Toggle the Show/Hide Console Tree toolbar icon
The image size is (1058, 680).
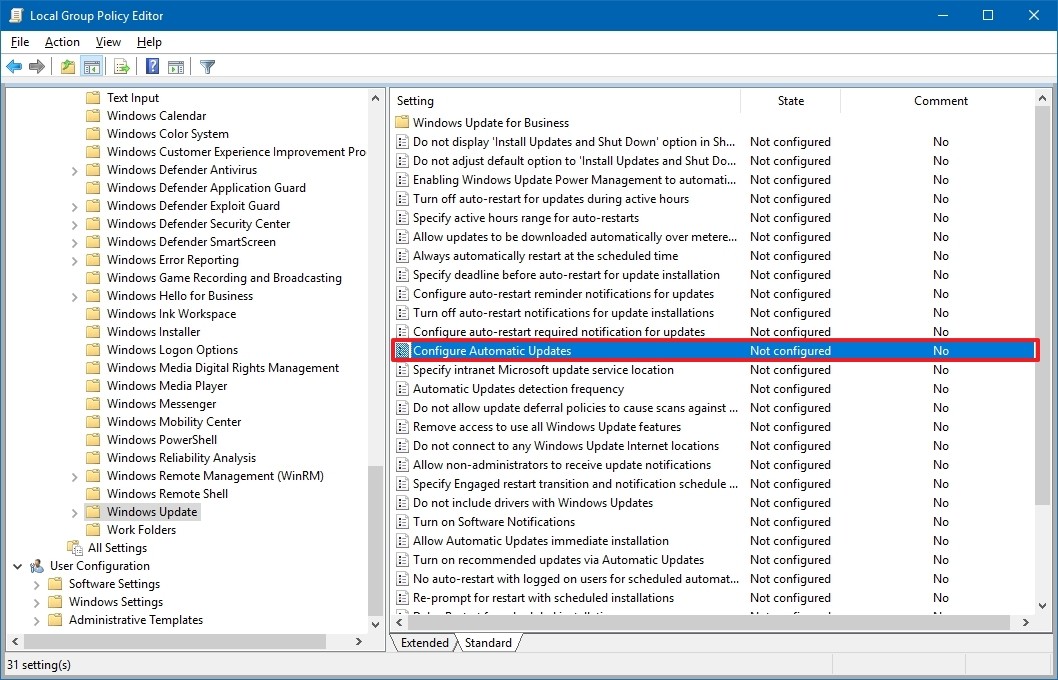pos(91,66)
